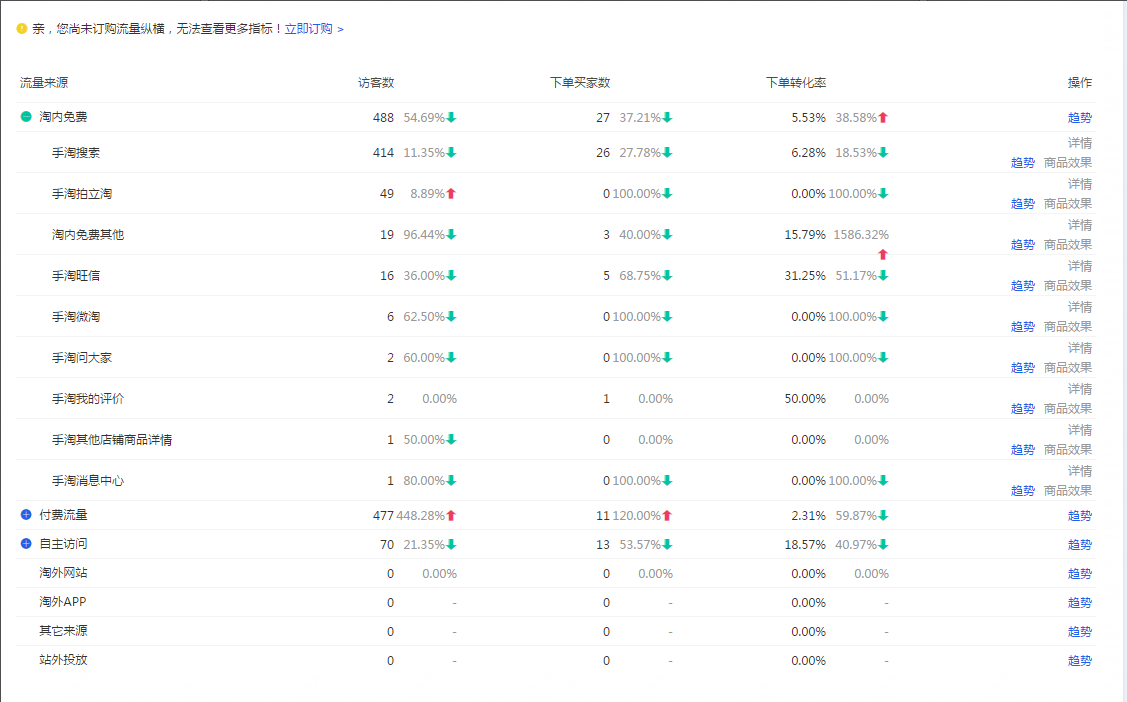1127x702 pixels.
Task: Open 趋势 for the 付费流量 row
Action: [x=1080, y=515]
